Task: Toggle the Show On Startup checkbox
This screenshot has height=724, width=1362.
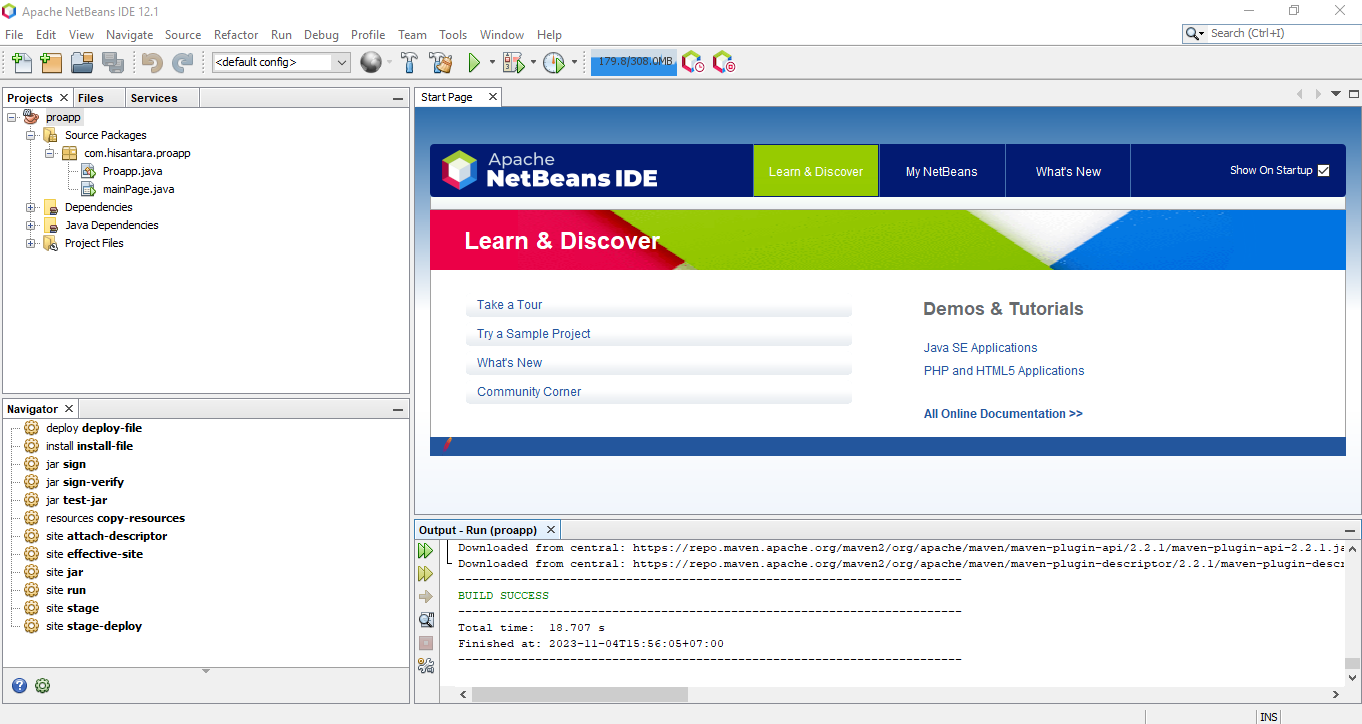Action: 1323,171
